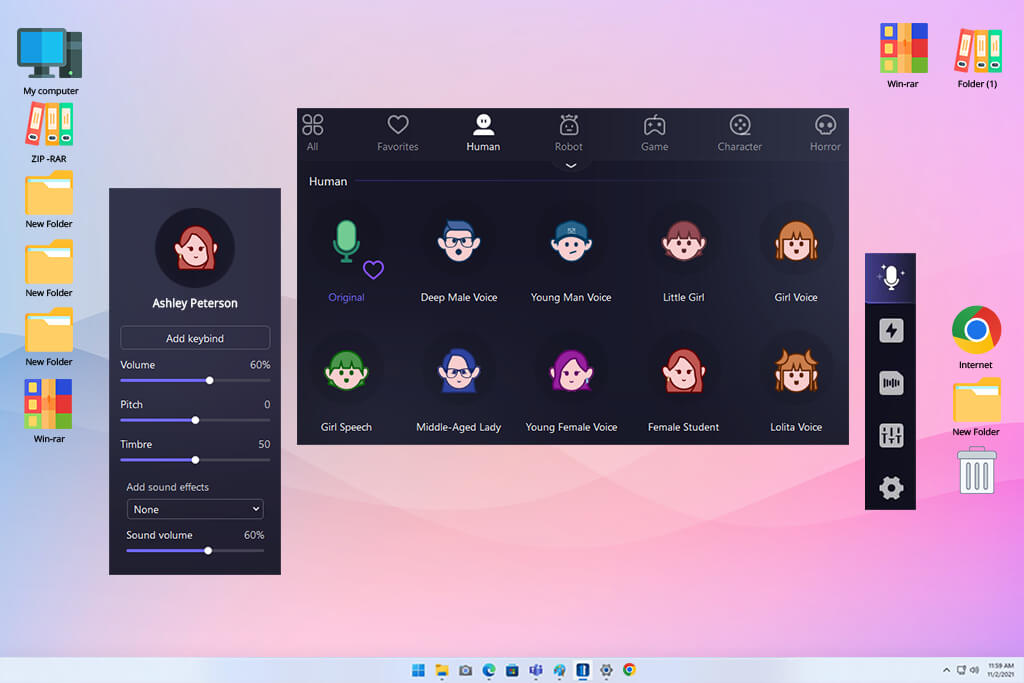Pick the Lolita Voice avatar
The width and height of the screenshot is (1024, 683).
795,370
